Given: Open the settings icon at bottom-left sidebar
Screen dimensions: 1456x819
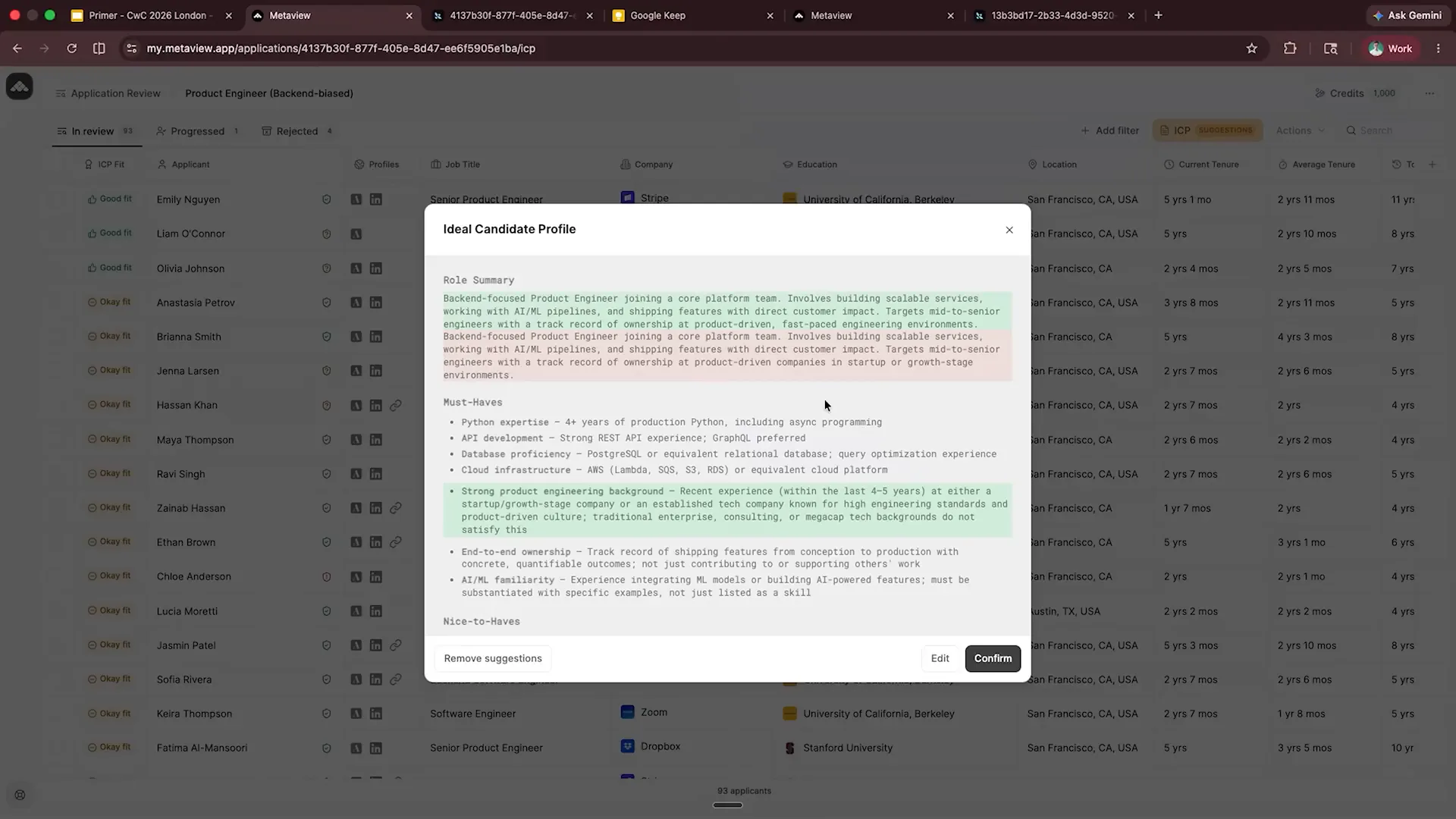Looking at the screenshot, I should (20, 795).
